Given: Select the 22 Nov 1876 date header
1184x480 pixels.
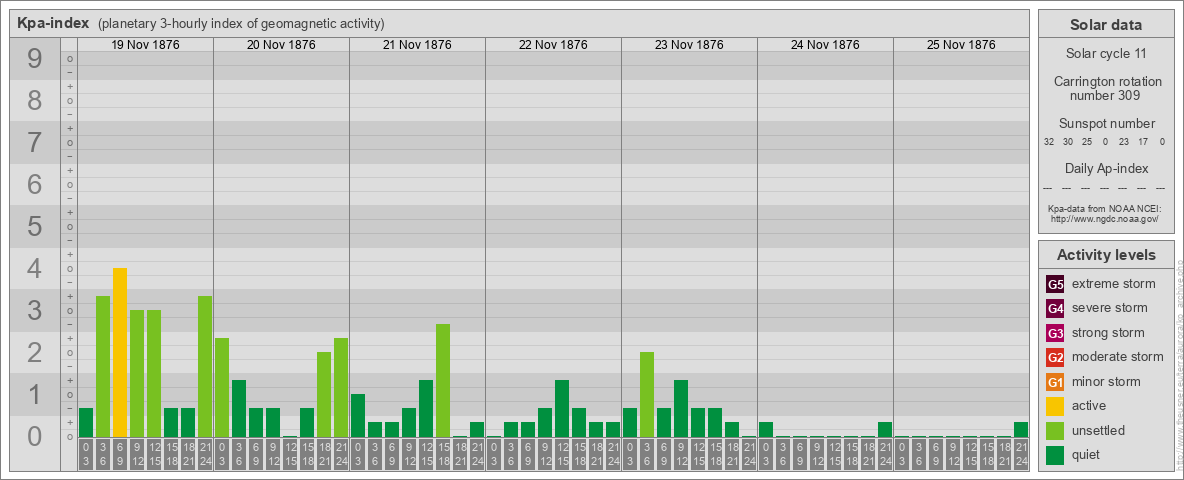Looking at the screenshot, I should click(x=553, y=45).
